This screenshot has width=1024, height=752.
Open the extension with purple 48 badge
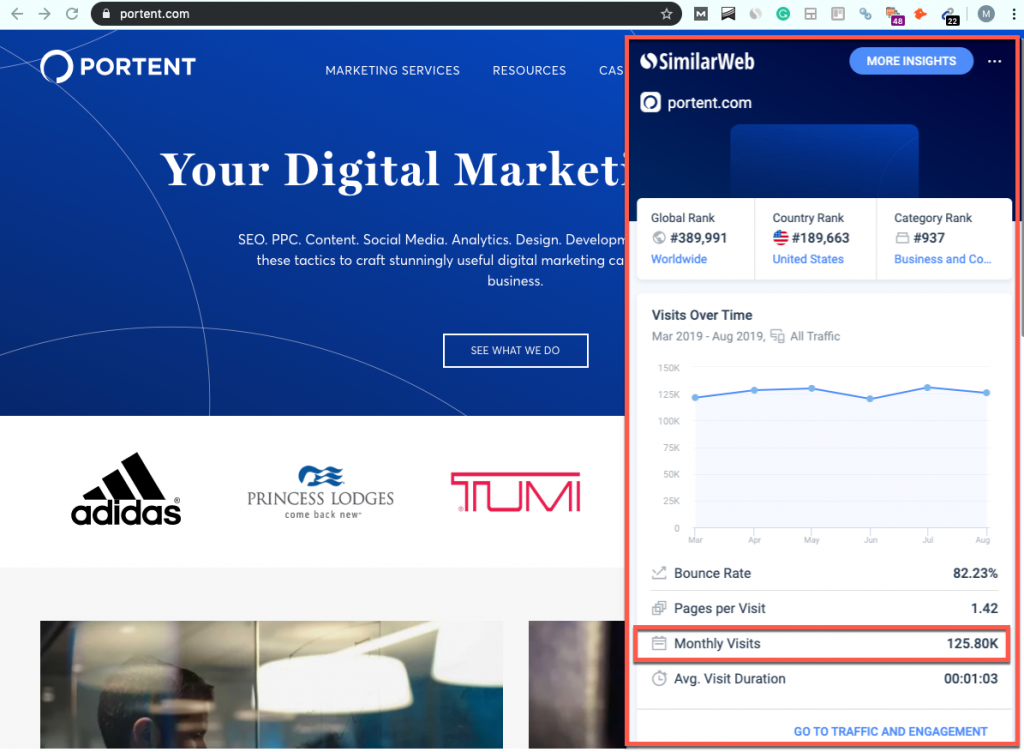pyautogui.click(x=894, y=16)
